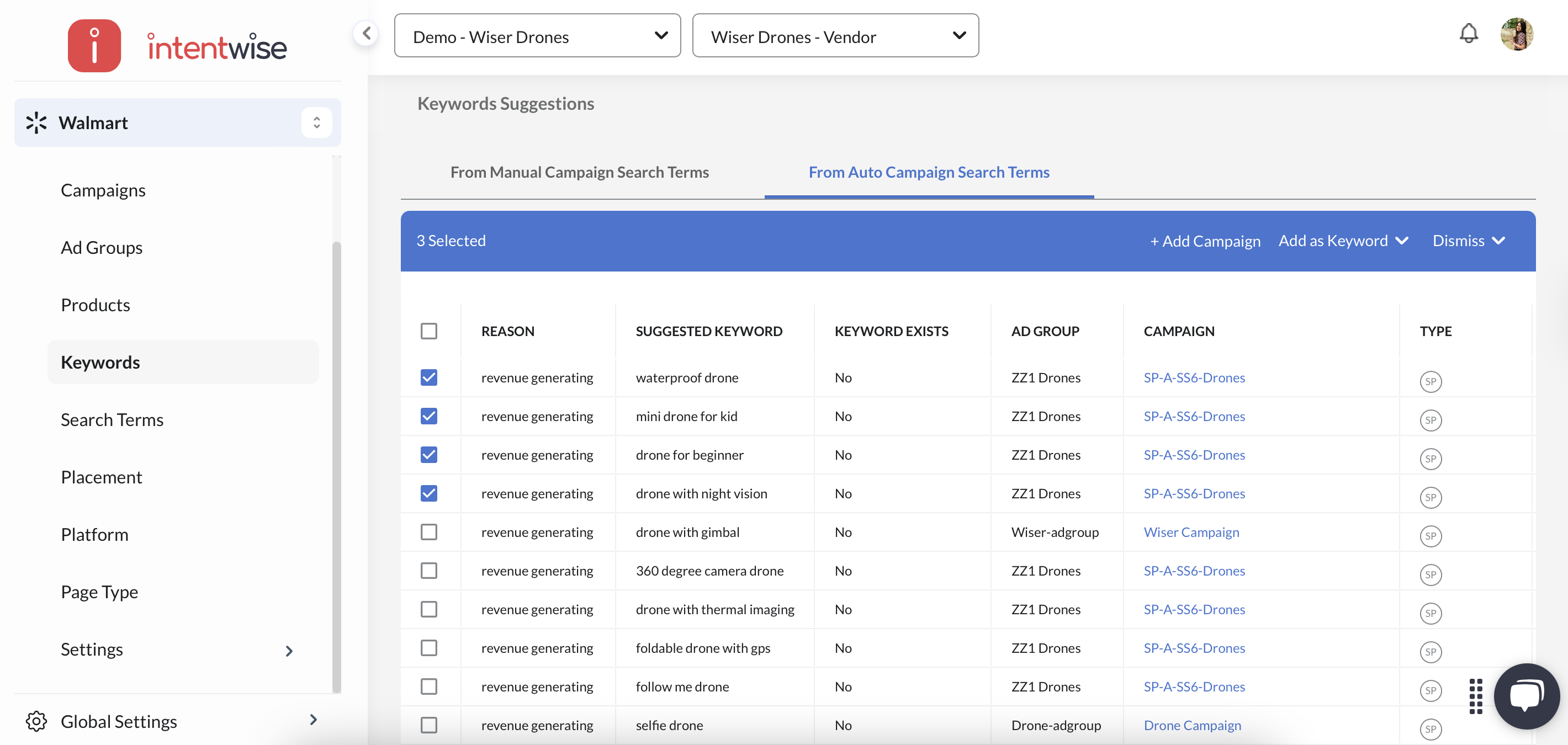The height and width of the screenshot is (745, 1568).
Task: Click SP type badge for mini drone for kid
Action: tap(1431, 419)
